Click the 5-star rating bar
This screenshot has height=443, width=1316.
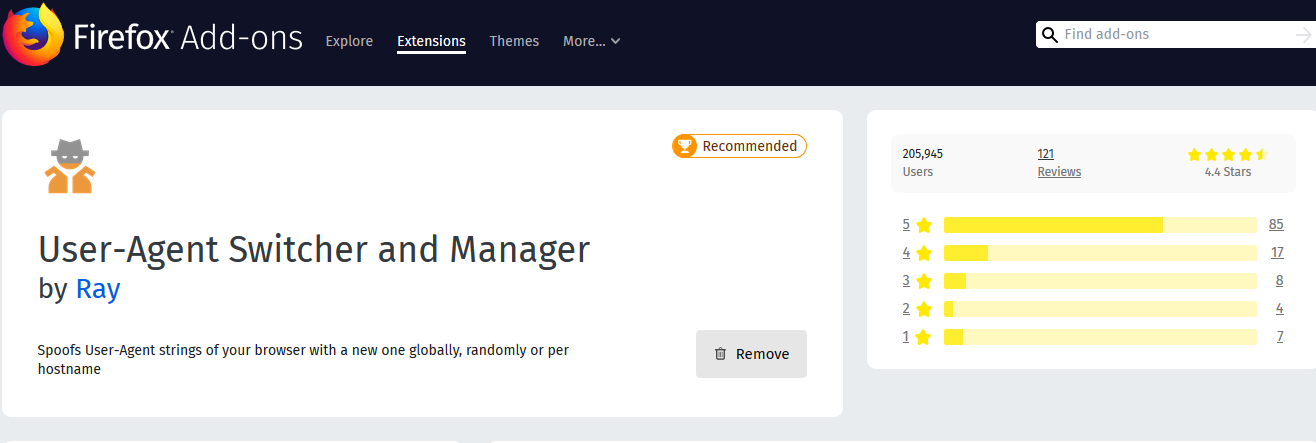(1100, 225)
